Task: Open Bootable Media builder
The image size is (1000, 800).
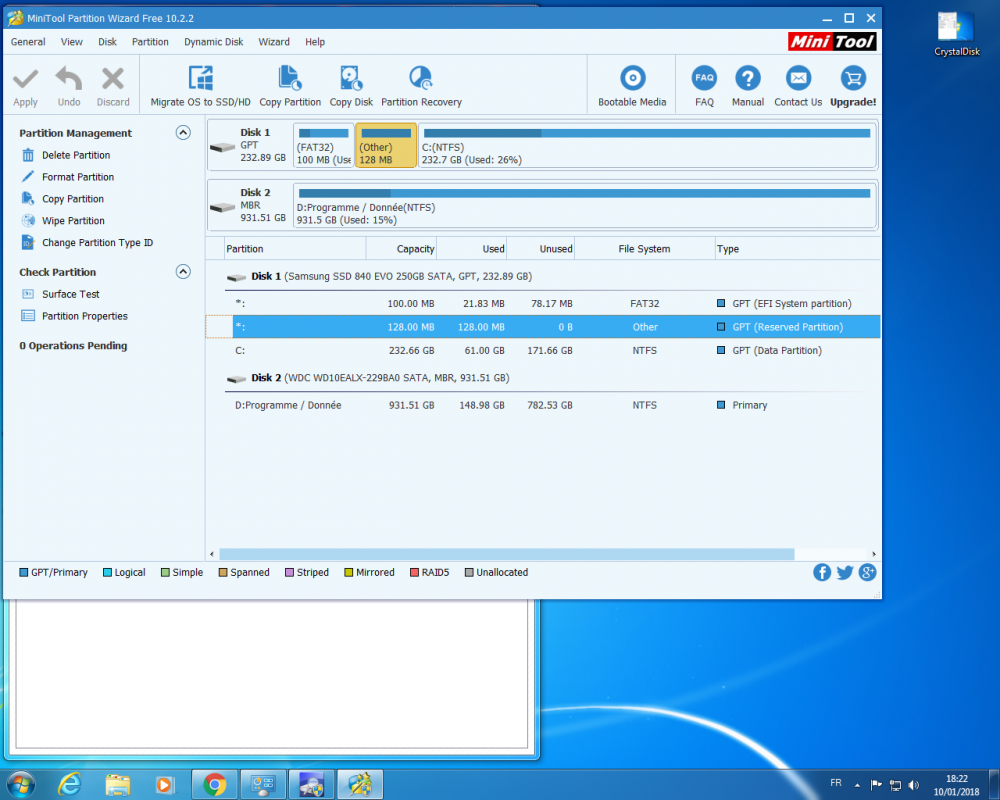Action: [x=632, y=79]
